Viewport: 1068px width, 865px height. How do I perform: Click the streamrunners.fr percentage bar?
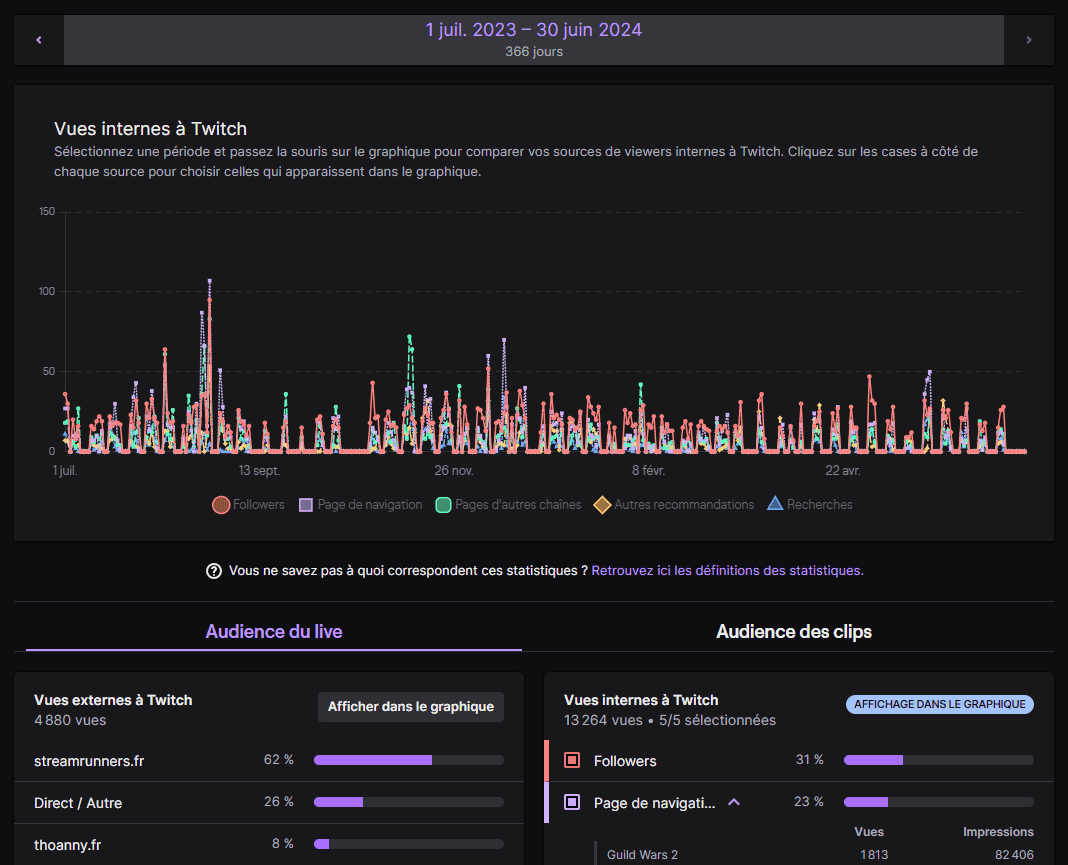(408, 760)
